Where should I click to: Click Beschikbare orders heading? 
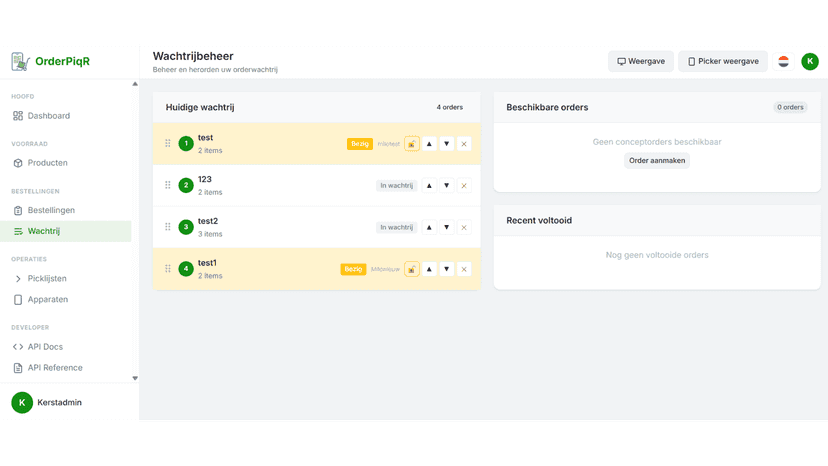[547, 107]
